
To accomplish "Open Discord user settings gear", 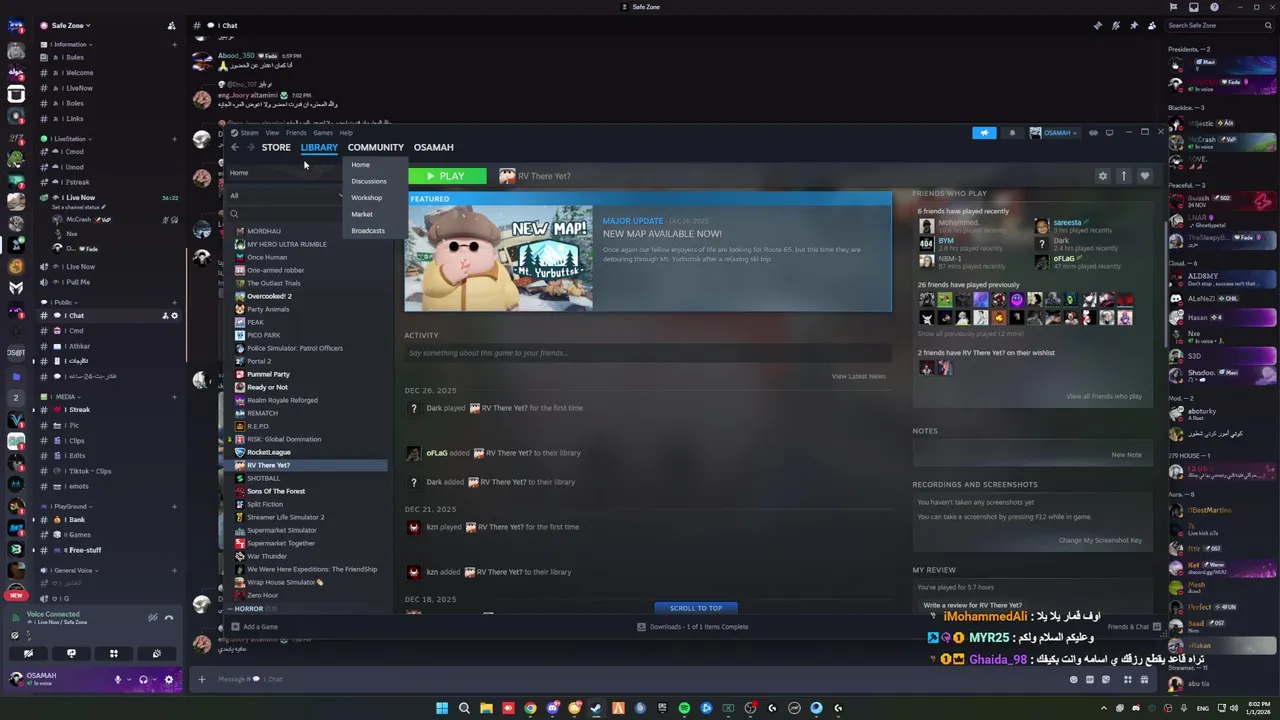I will click(168, 680).
